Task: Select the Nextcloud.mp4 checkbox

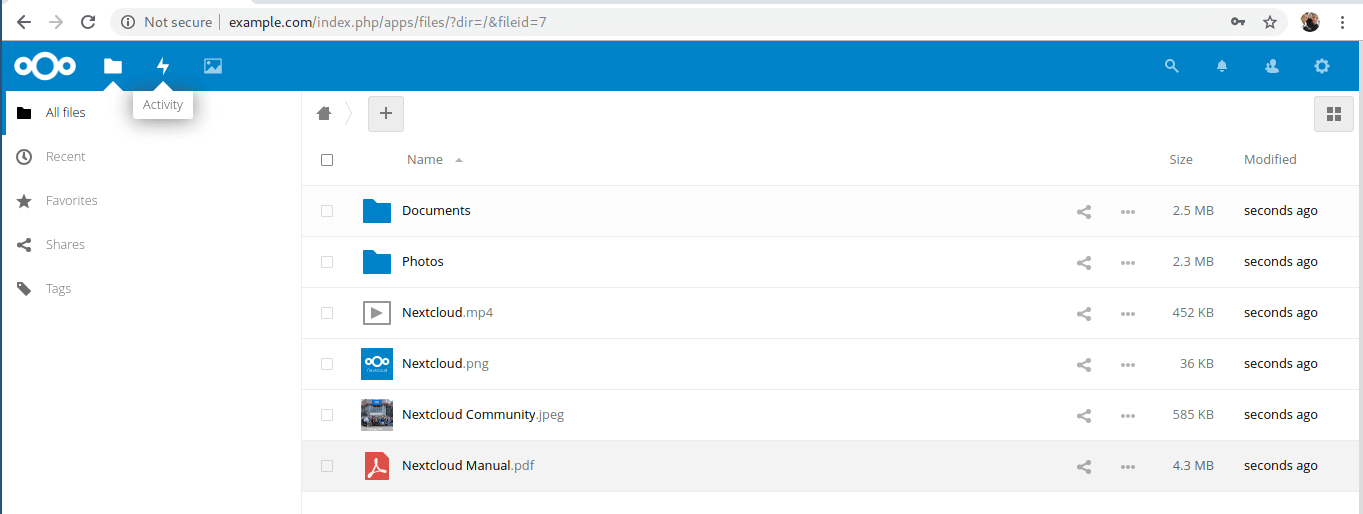Action: (327, 313)
